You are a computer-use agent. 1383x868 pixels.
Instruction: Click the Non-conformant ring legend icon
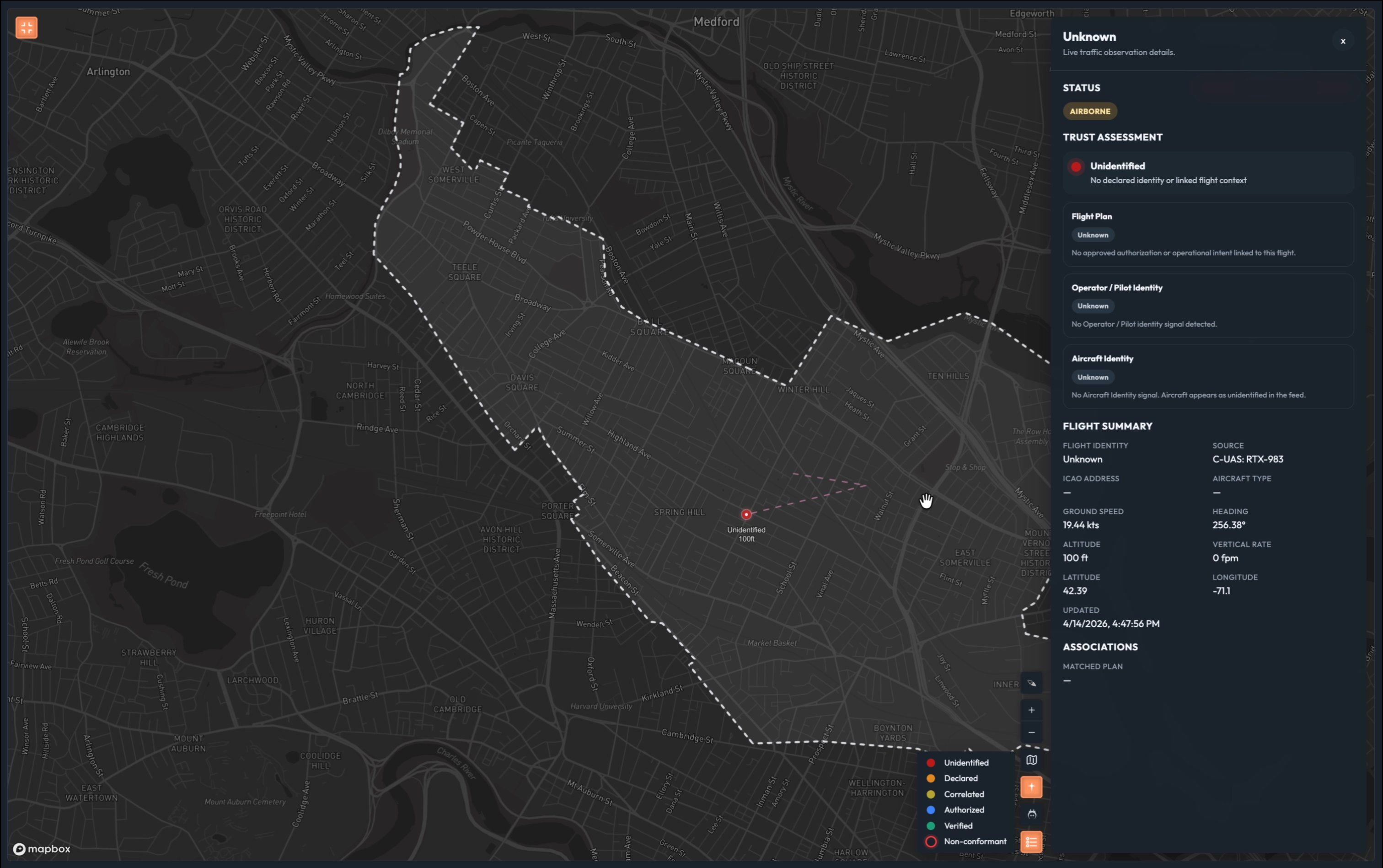(931, 841)
